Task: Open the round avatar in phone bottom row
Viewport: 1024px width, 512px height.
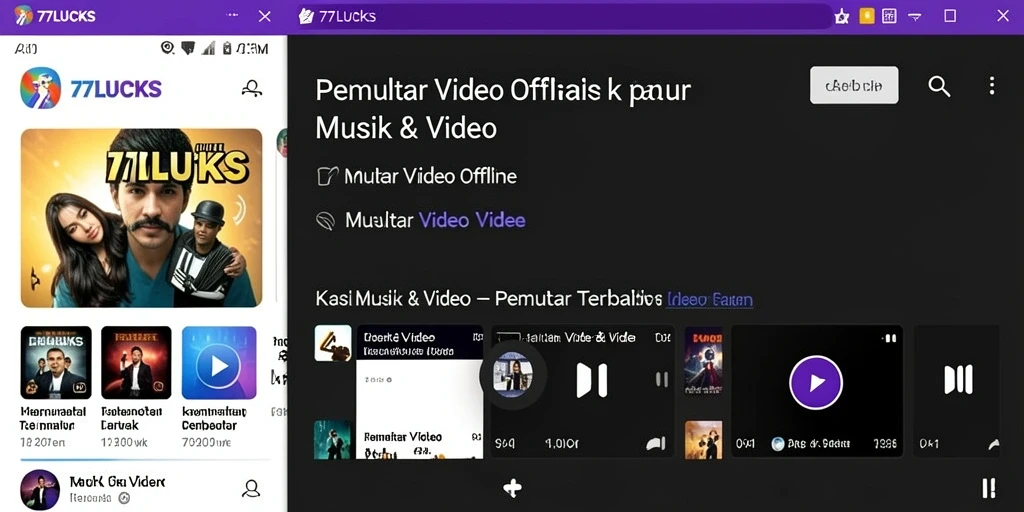Action: tap(40, 489)
